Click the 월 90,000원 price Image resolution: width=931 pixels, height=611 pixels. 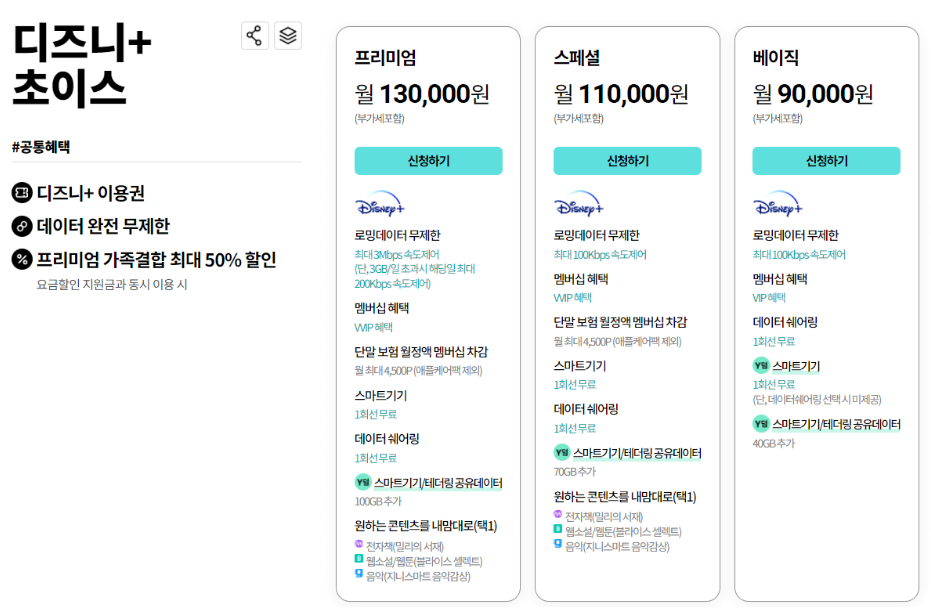[813, 94]
